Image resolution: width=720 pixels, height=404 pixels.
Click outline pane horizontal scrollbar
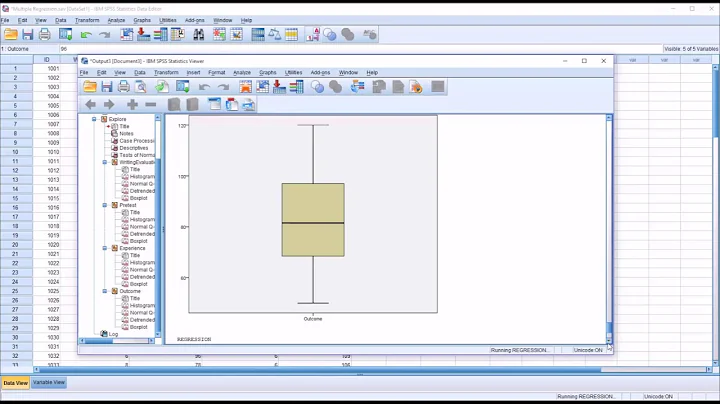(118, 341)
